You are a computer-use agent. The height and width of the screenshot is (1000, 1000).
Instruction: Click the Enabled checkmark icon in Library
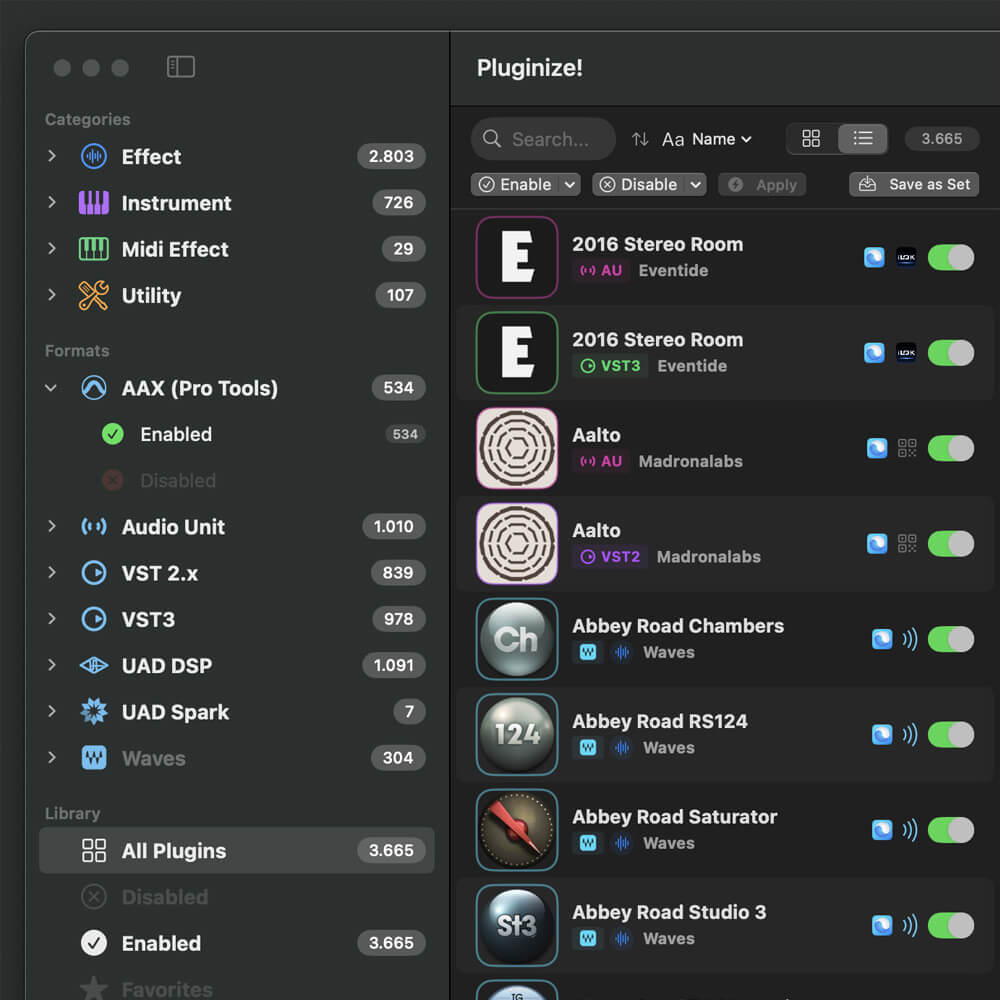[94, 943]
